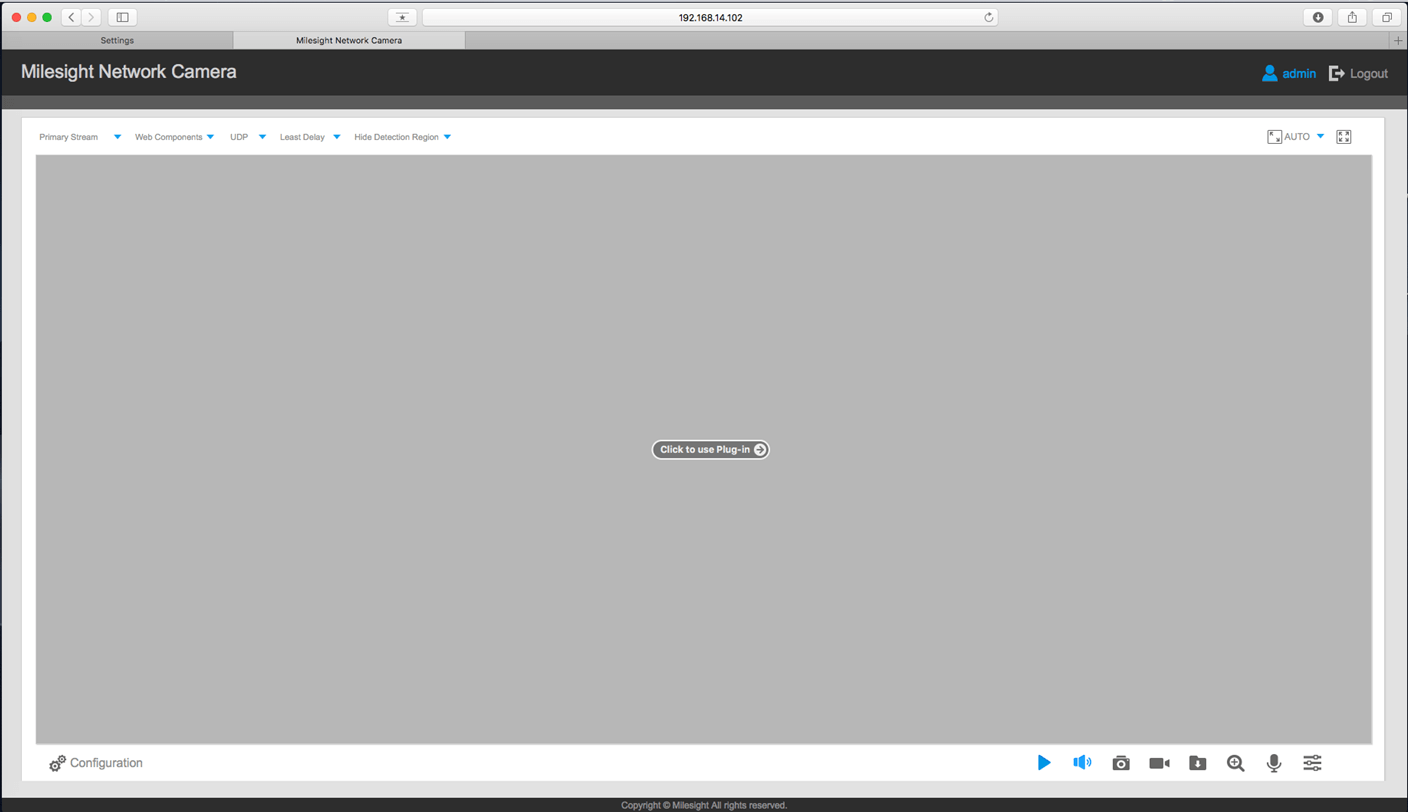Show Safari downloads icon

coord(1318,17)
